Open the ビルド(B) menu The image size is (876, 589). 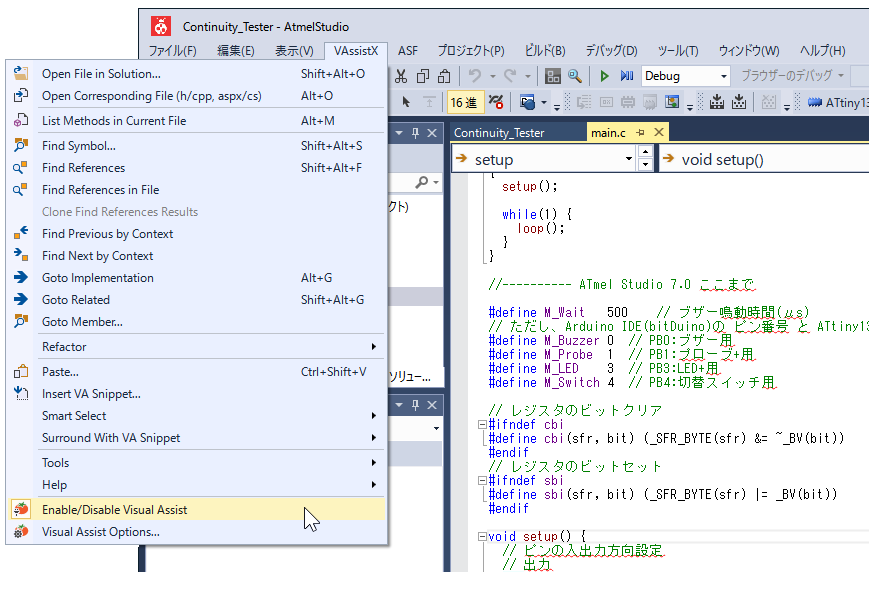coord(545,51)
